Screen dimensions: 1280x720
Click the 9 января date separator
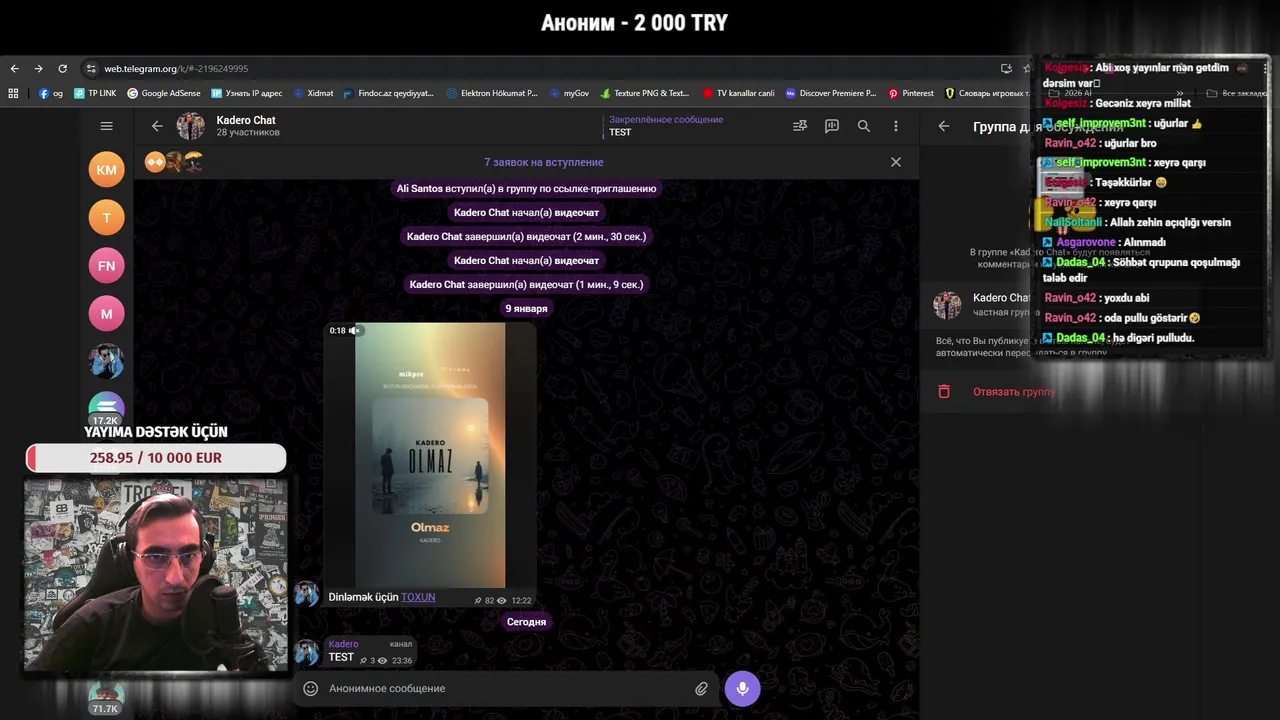point(526,308)
